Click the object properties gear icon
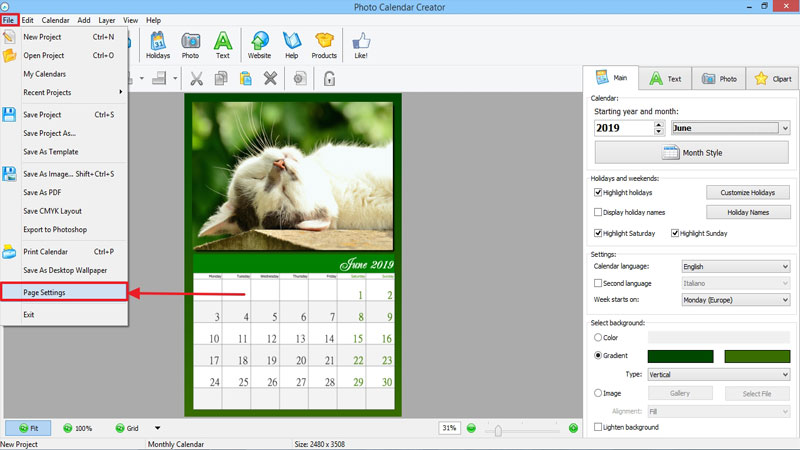The image size is (800, 450). 300,79
